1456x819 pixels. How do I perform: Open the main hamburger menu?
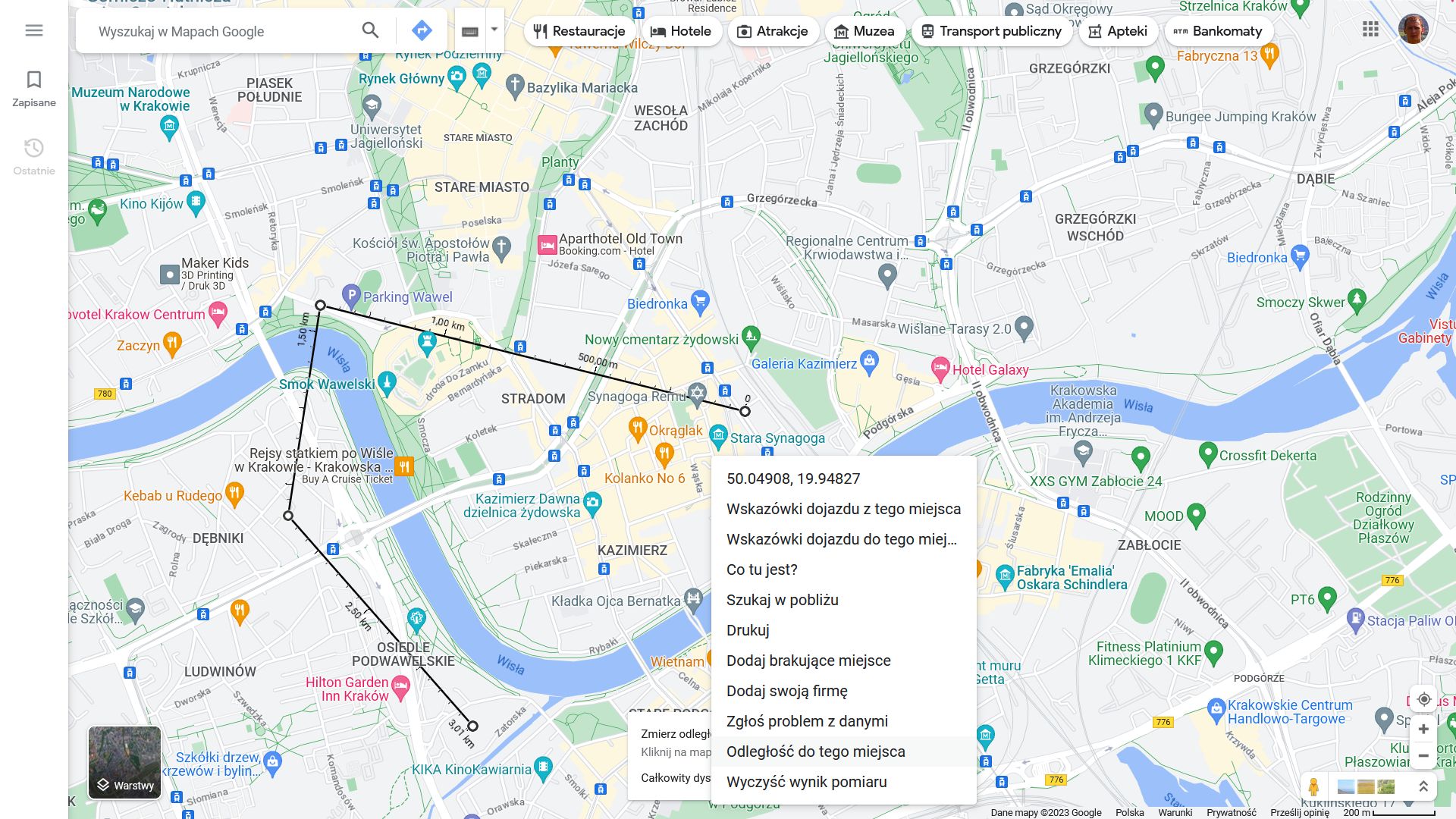pyautogui.click(x=34, y=30)
